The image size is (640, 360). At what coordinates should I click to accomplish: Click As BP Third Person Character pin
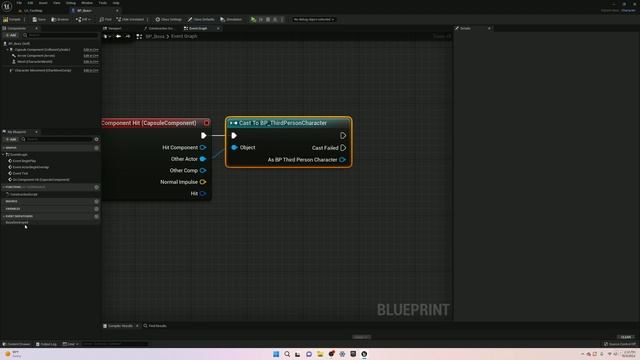pos(342,160)
